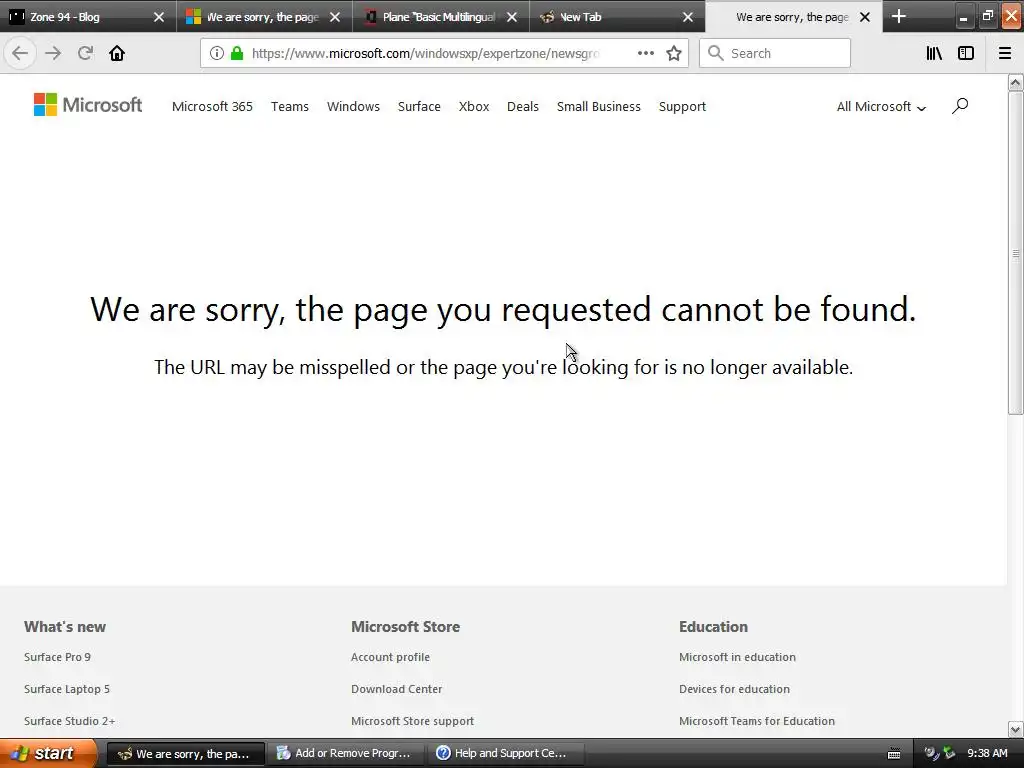Click the on-screen keyboard tray icon
Screen dimensions: 1024x768
(x=894, y=754)
